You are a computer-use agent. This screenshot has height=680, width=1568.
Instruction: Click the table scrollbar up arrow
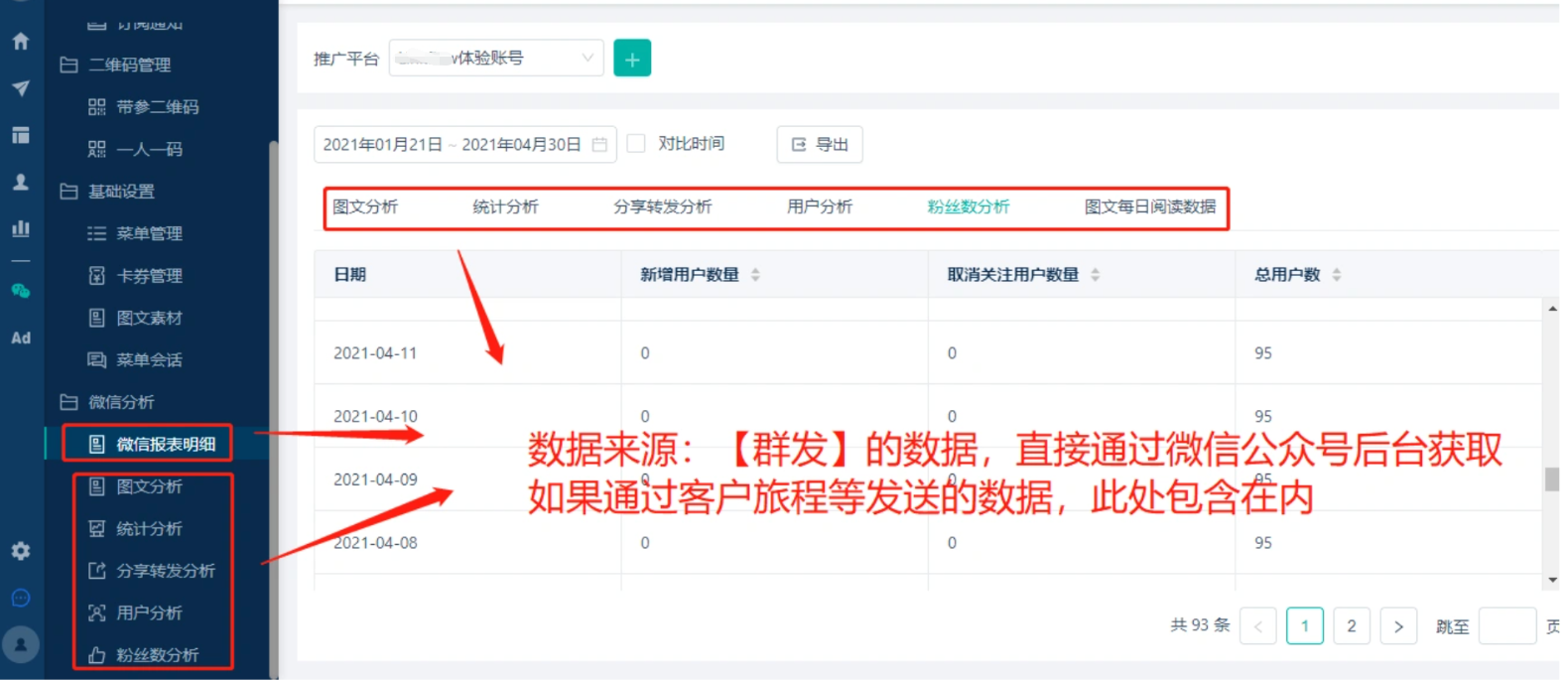pos(1552,309)
